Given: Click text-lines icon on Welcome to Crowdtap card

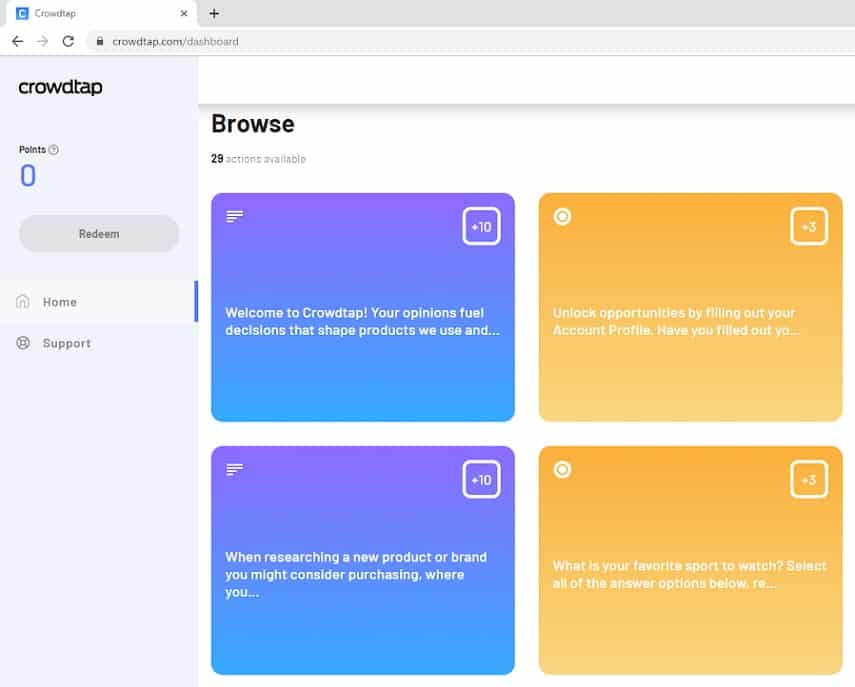Looking at the screenshot, I should 234,216.
